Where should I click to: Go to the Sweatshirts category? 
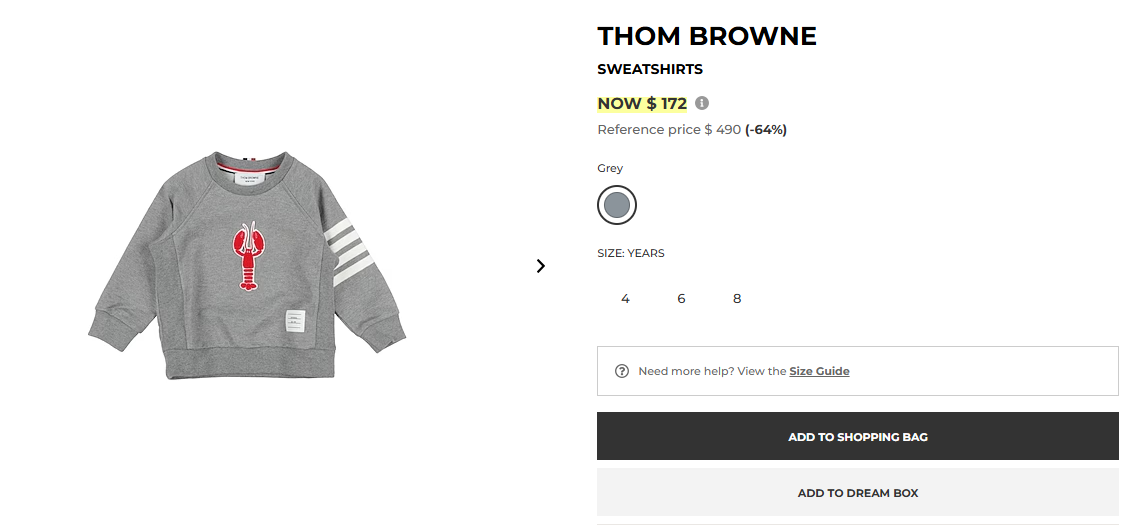(x=650, y=69)
